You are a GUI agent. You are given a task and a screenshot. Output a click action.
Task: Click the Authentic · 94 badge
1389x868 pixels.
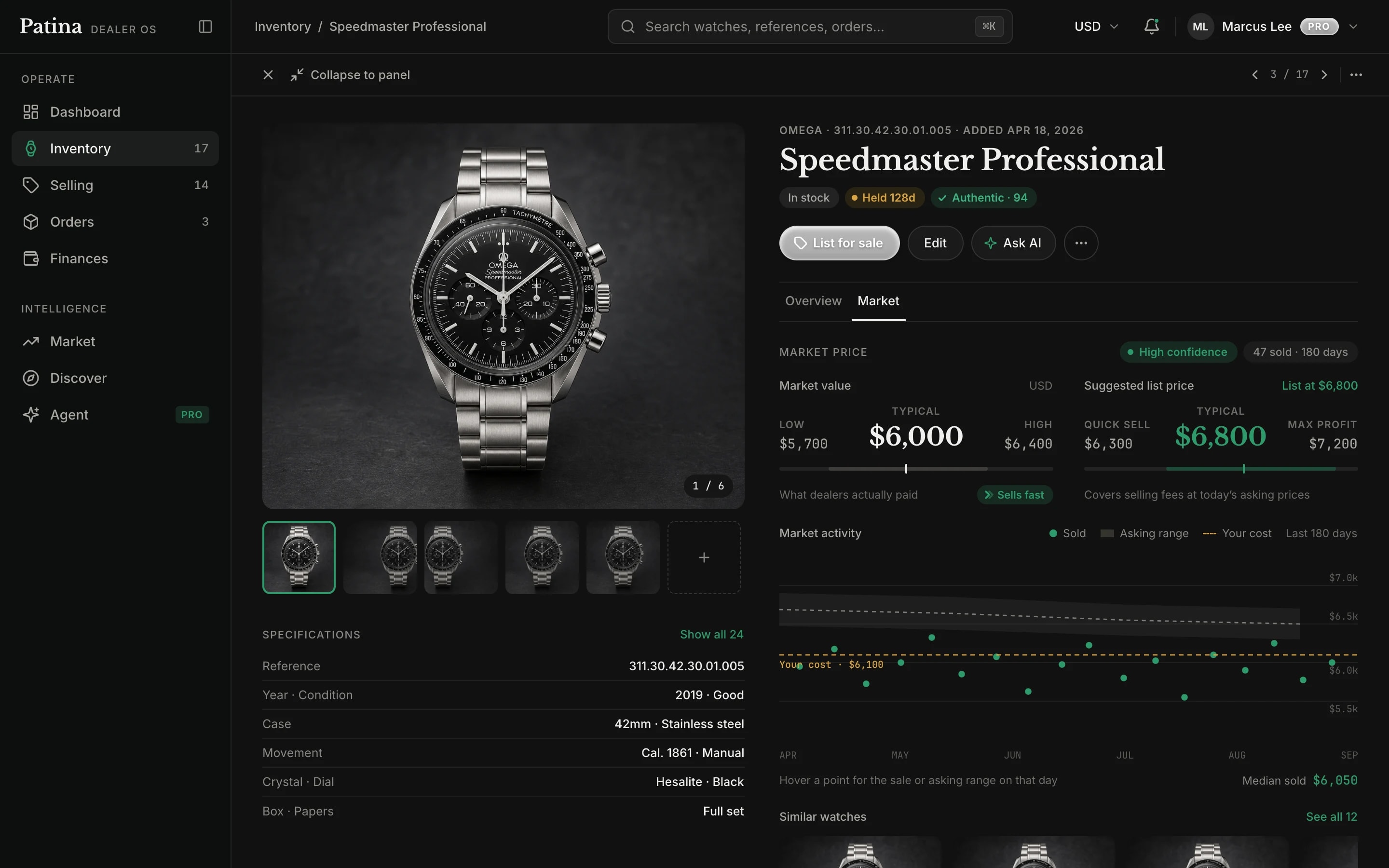[983, 198]
